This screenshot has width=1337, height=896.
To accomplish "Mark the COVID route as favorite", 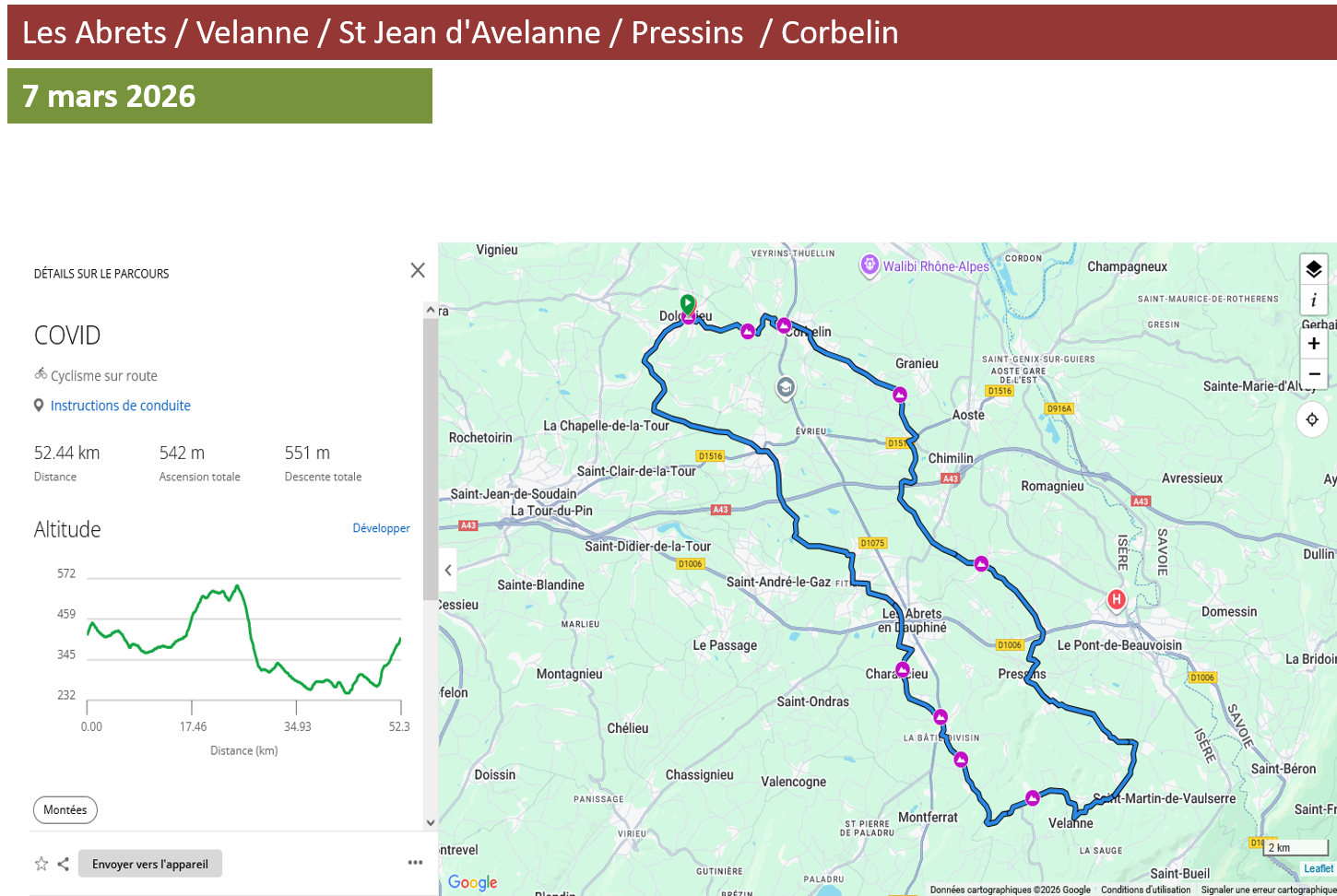I will [41, 864].
